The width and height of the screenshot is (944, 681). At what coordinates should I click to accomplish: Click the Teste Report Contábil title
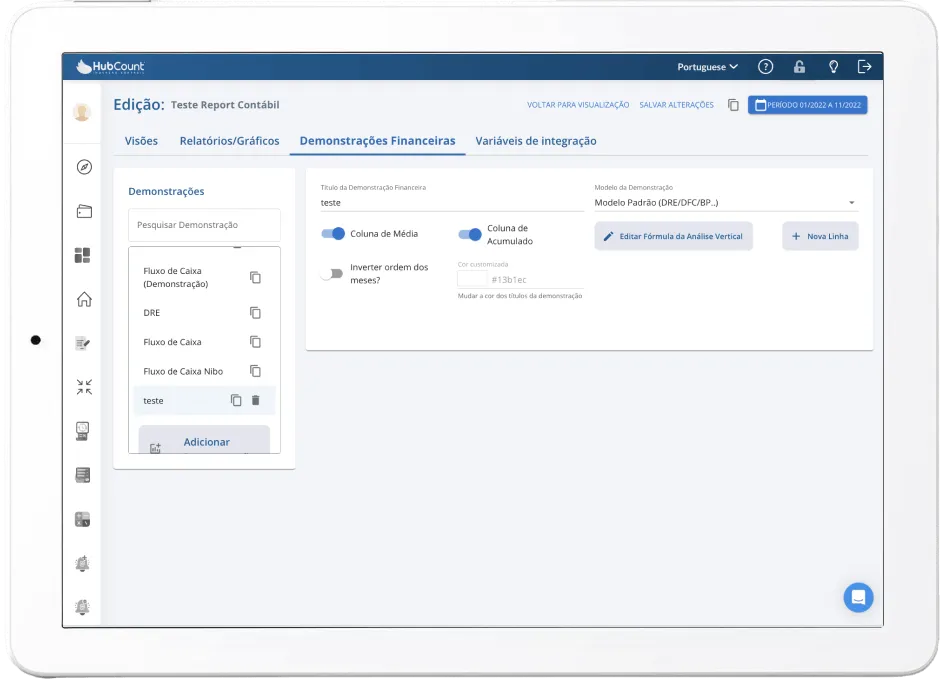225,105
